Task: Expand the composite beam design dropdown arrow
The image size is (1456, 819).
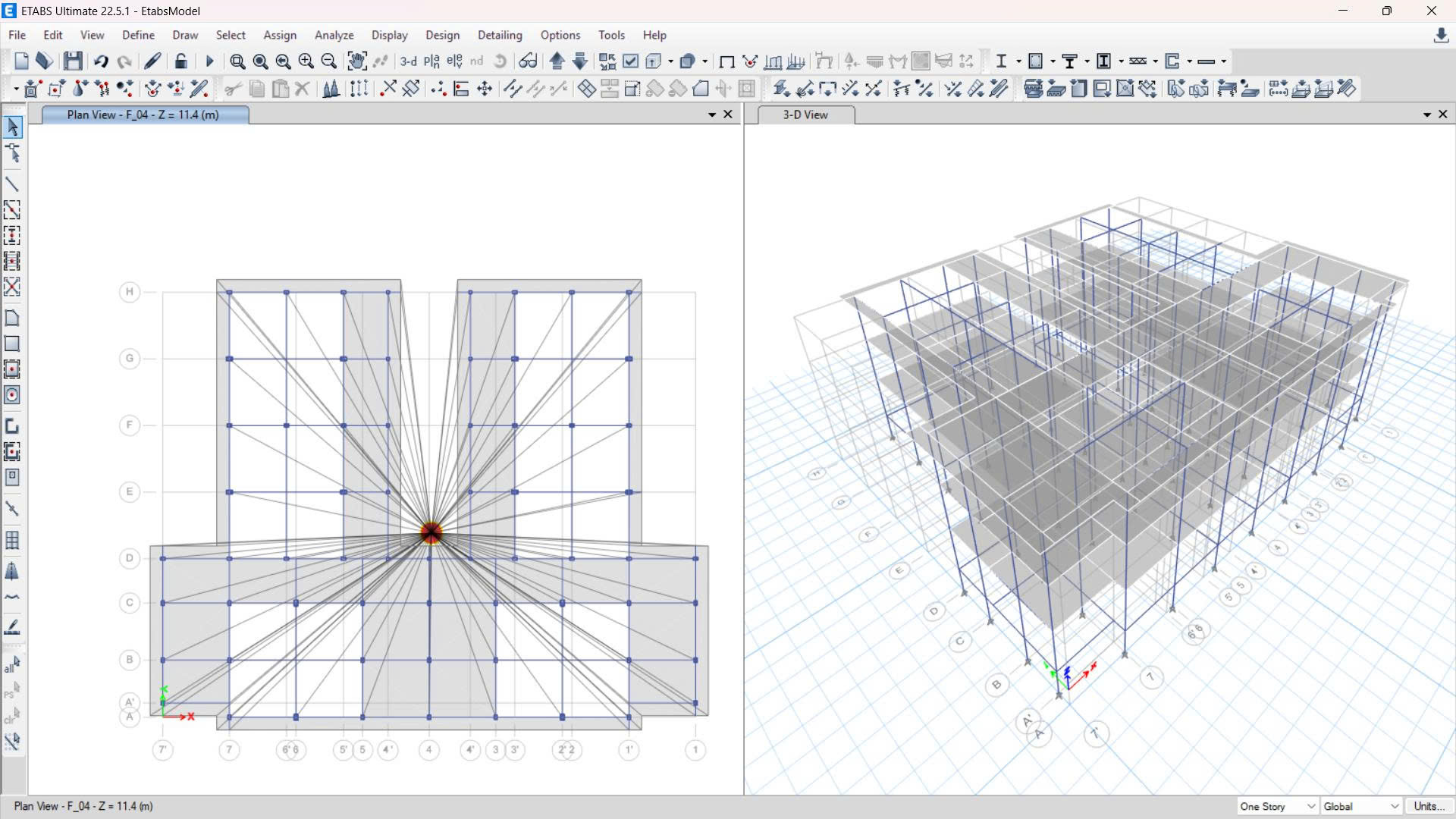Action: tap(1087, 61)
